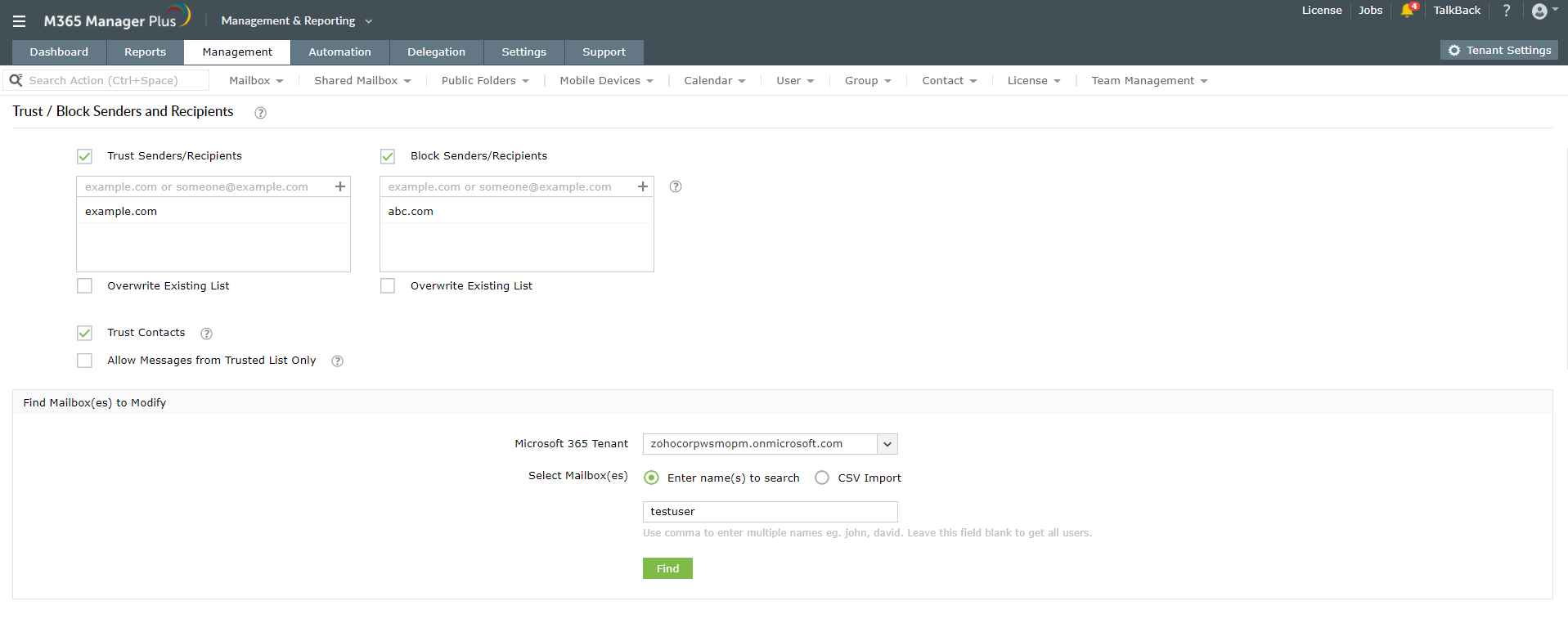Check Allow Messages from Trusted List Only
Viewport: 1568px width, 628px height.
[84, 361]
